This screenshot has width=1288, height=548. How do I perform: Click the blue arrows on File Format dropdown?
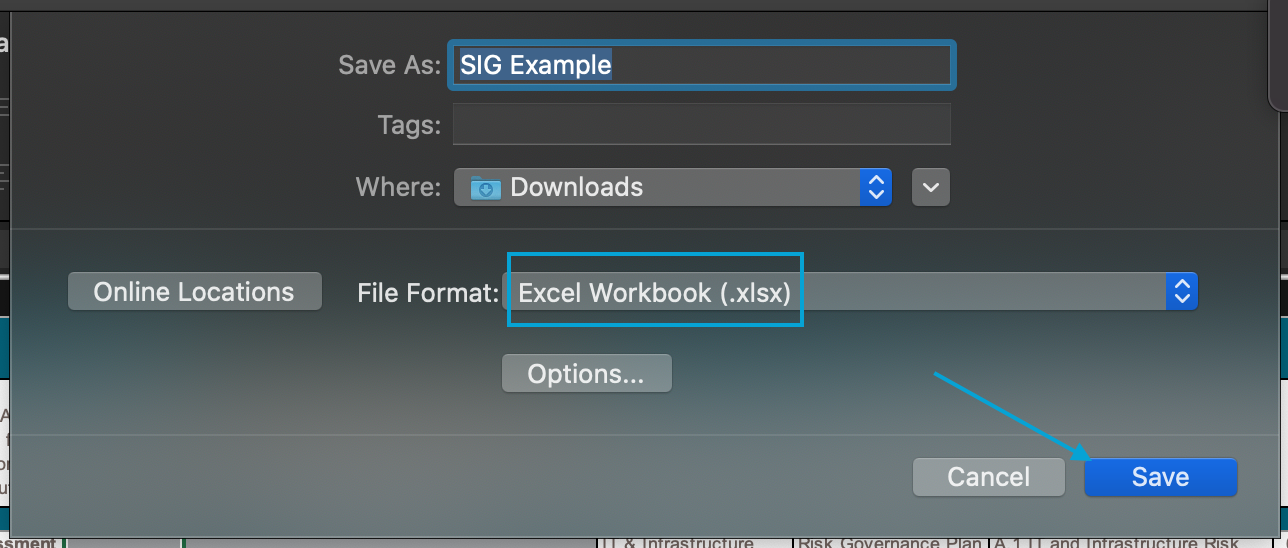(x=1182, y=292)
